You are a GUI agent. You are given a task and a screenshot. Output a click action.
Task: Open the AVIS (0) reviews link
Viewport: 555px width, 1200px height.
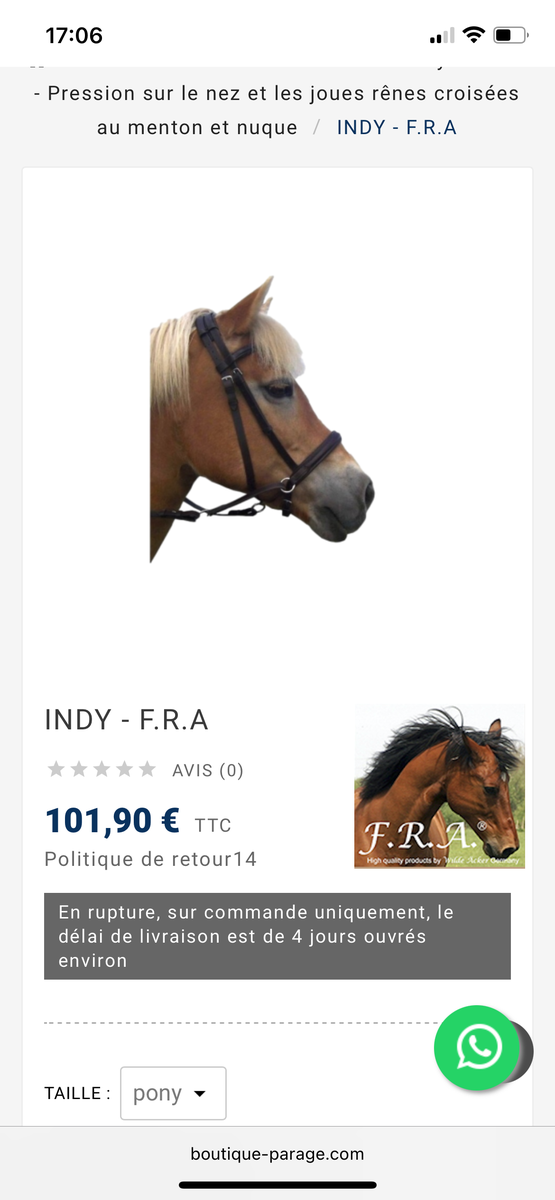[208, 770]
